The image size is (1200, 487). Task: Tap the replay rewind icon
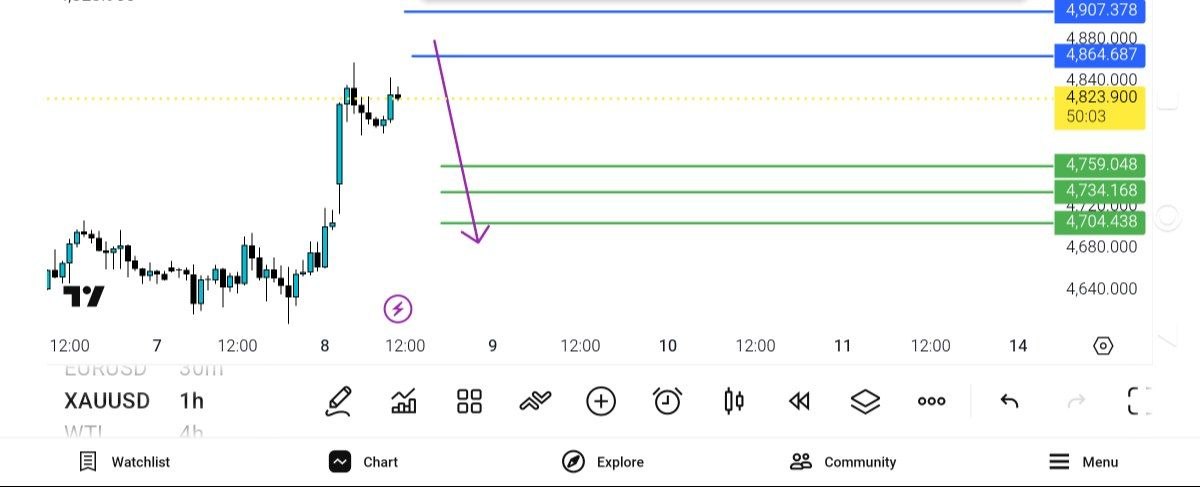coord(798,401)
